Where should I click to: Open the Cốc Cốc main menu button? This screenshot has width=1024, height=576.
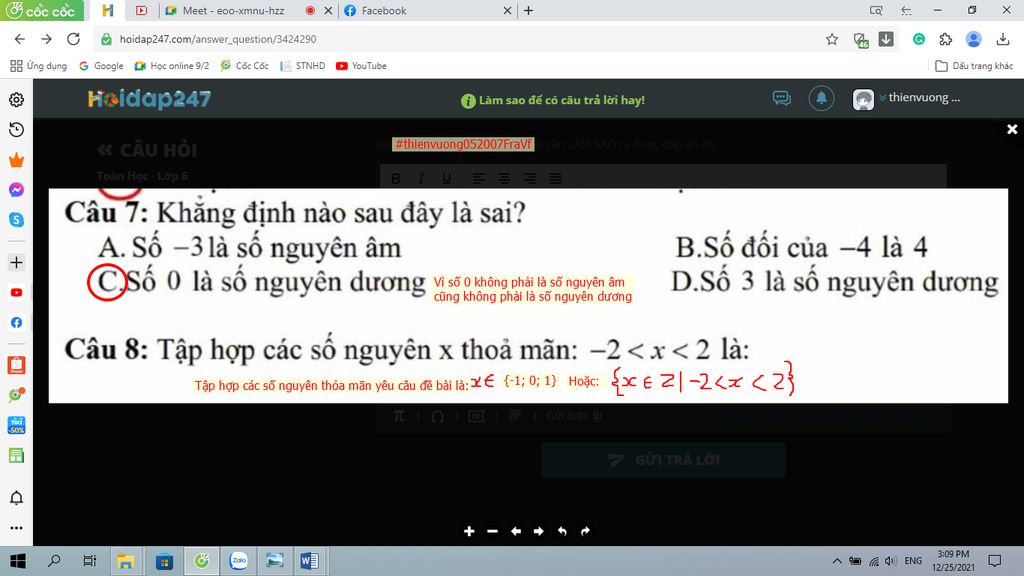(x=41, y=10)
